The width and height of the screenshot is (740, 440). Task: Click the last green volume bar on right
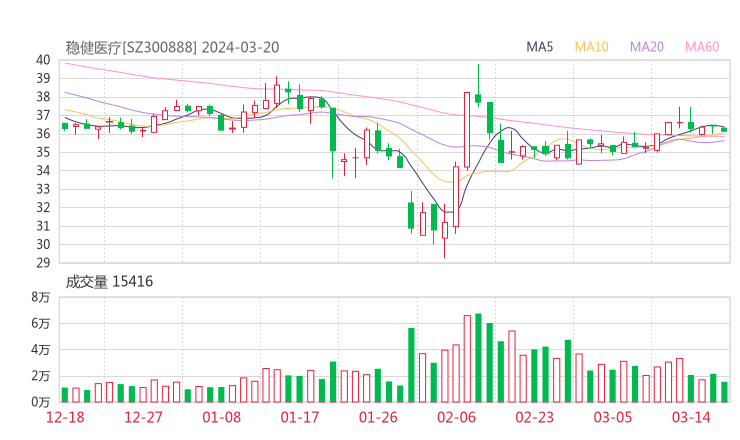(724, 392)
